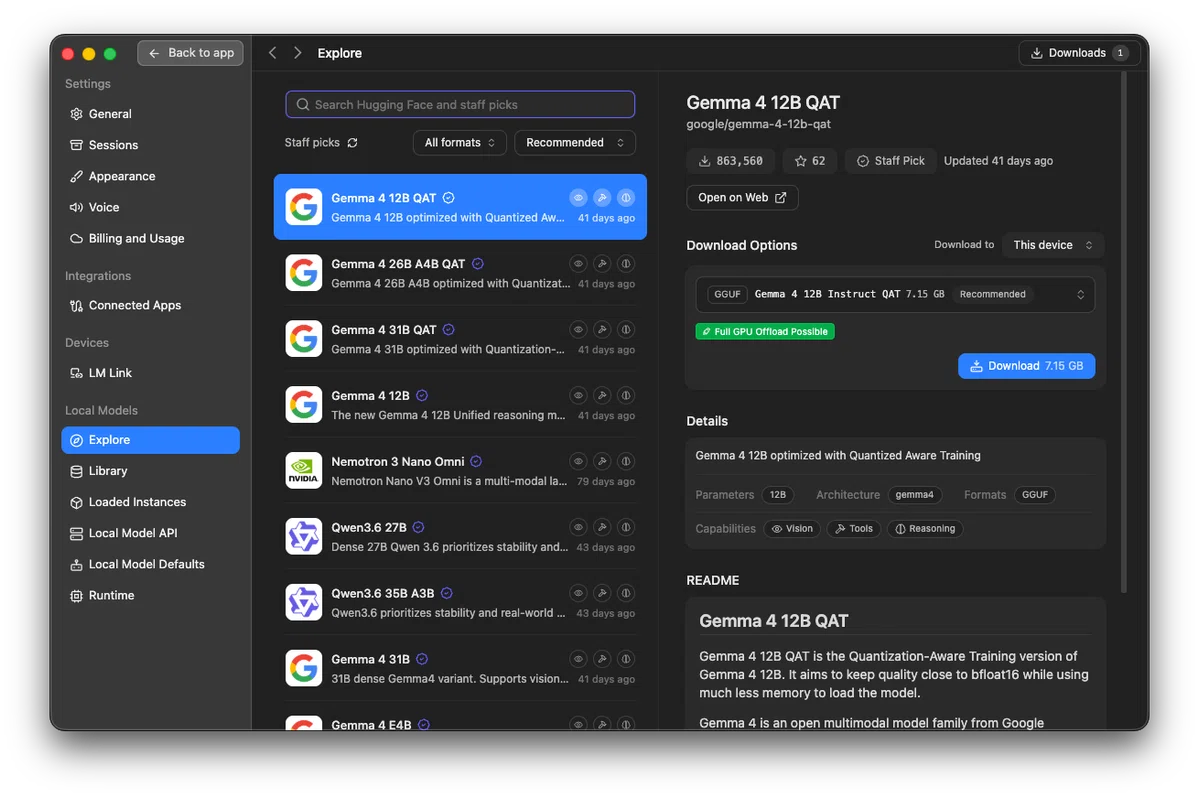
Task: Open Runtime settings
Action: (150, 595)
